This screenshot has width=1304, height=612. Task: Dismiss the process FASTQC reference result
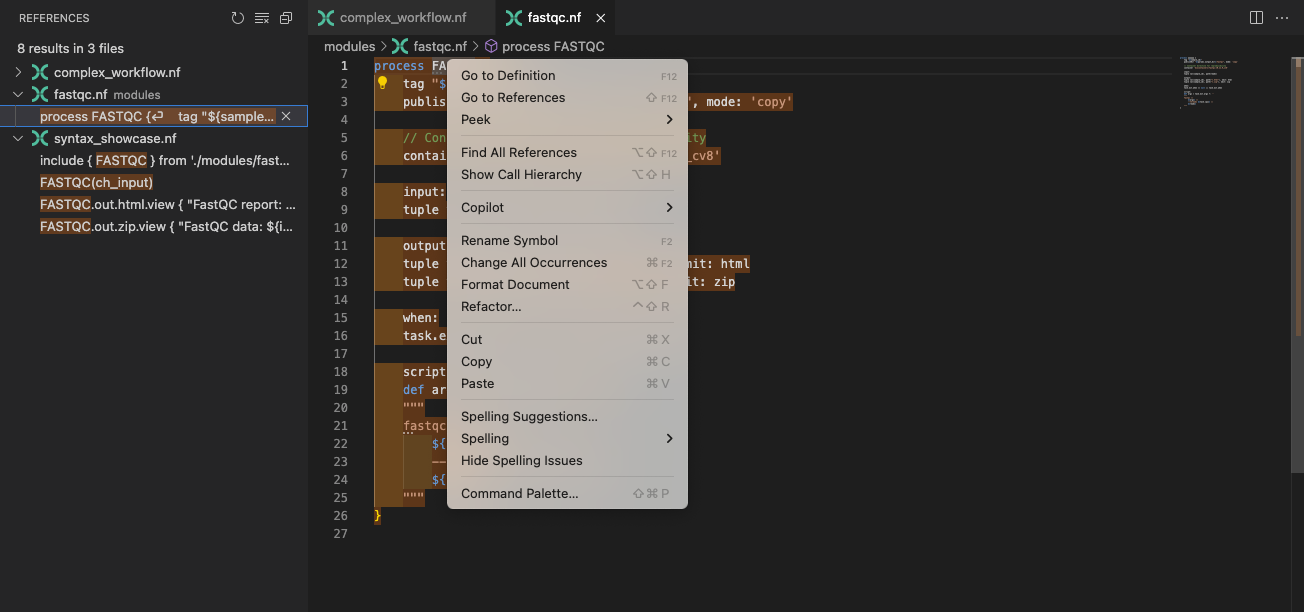(286, 117)
